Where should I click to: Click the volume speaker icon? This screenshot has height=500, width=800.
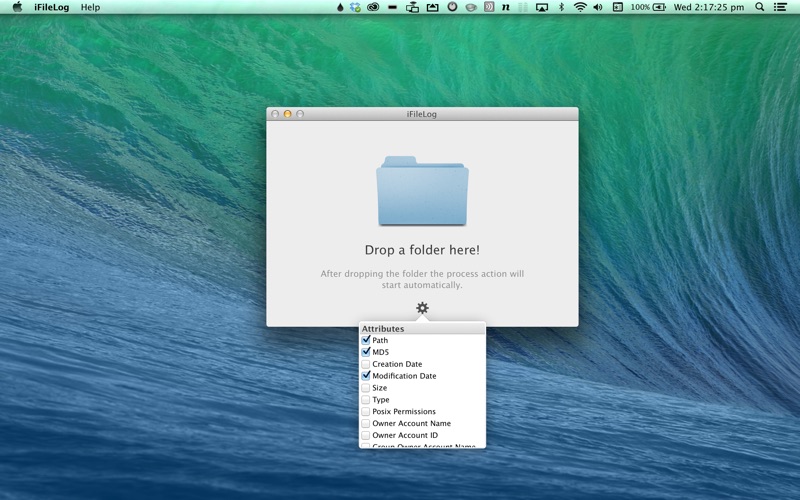[598, 7]
